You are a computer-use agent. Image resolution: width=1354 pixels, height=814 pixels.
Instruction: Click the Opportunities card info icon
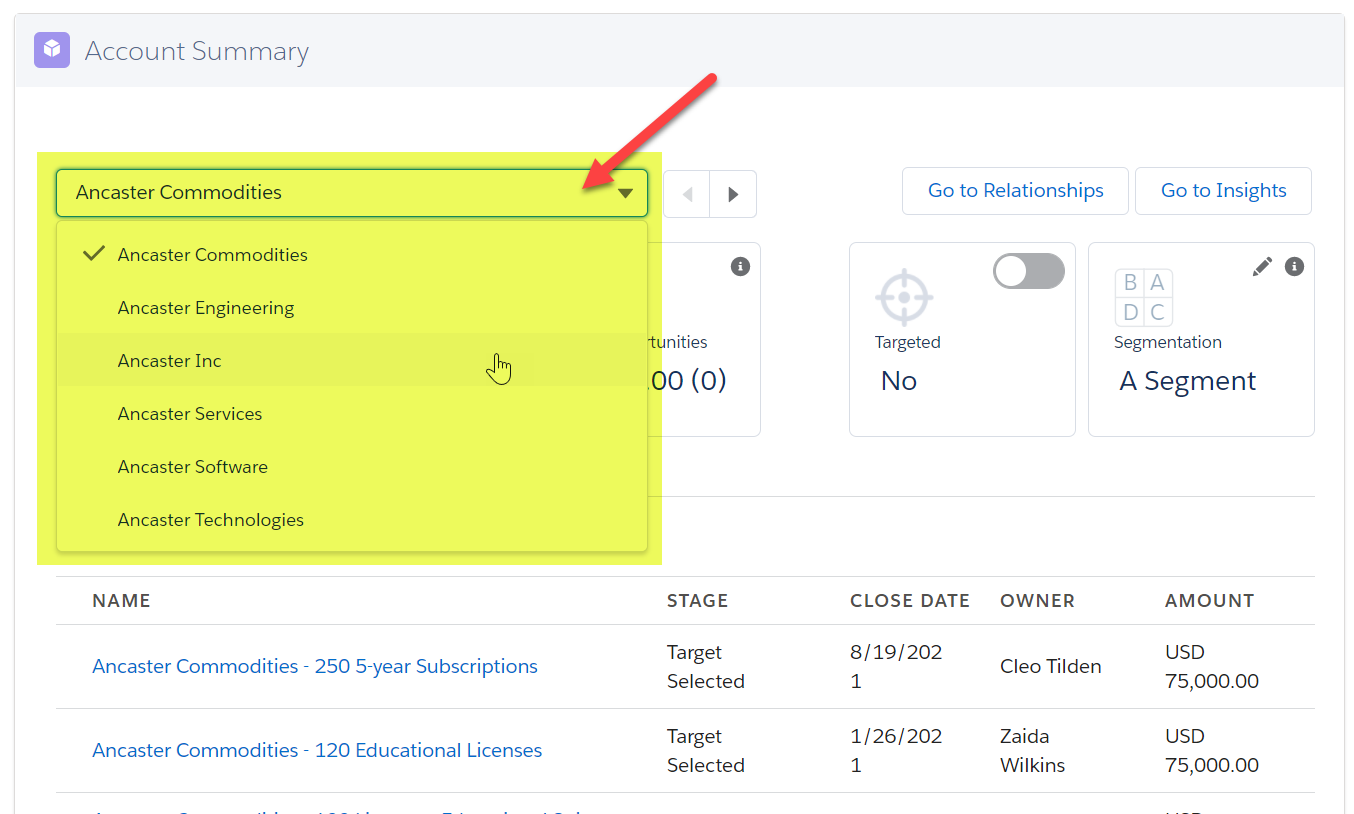740,266
